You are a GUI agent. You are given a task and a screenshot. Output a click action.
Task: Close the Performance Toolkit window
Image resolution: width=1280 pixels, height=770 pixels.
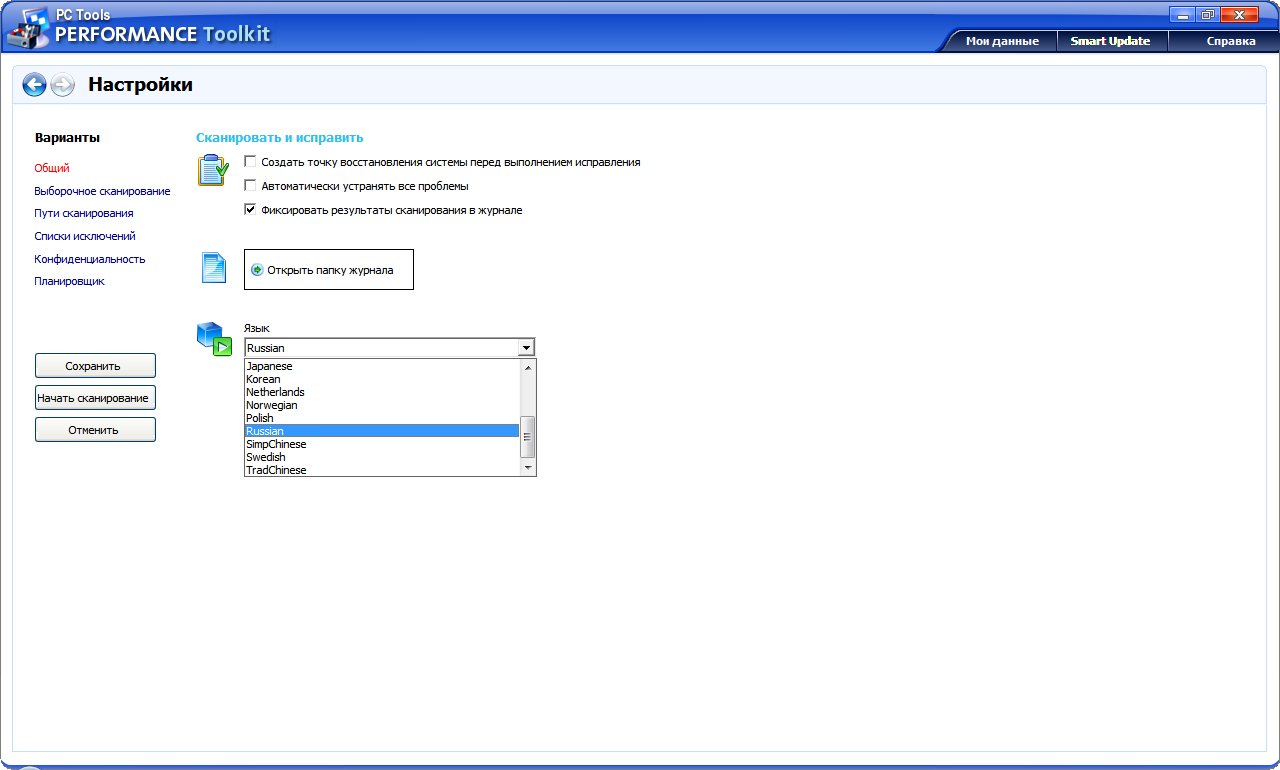click(1240, 14)
